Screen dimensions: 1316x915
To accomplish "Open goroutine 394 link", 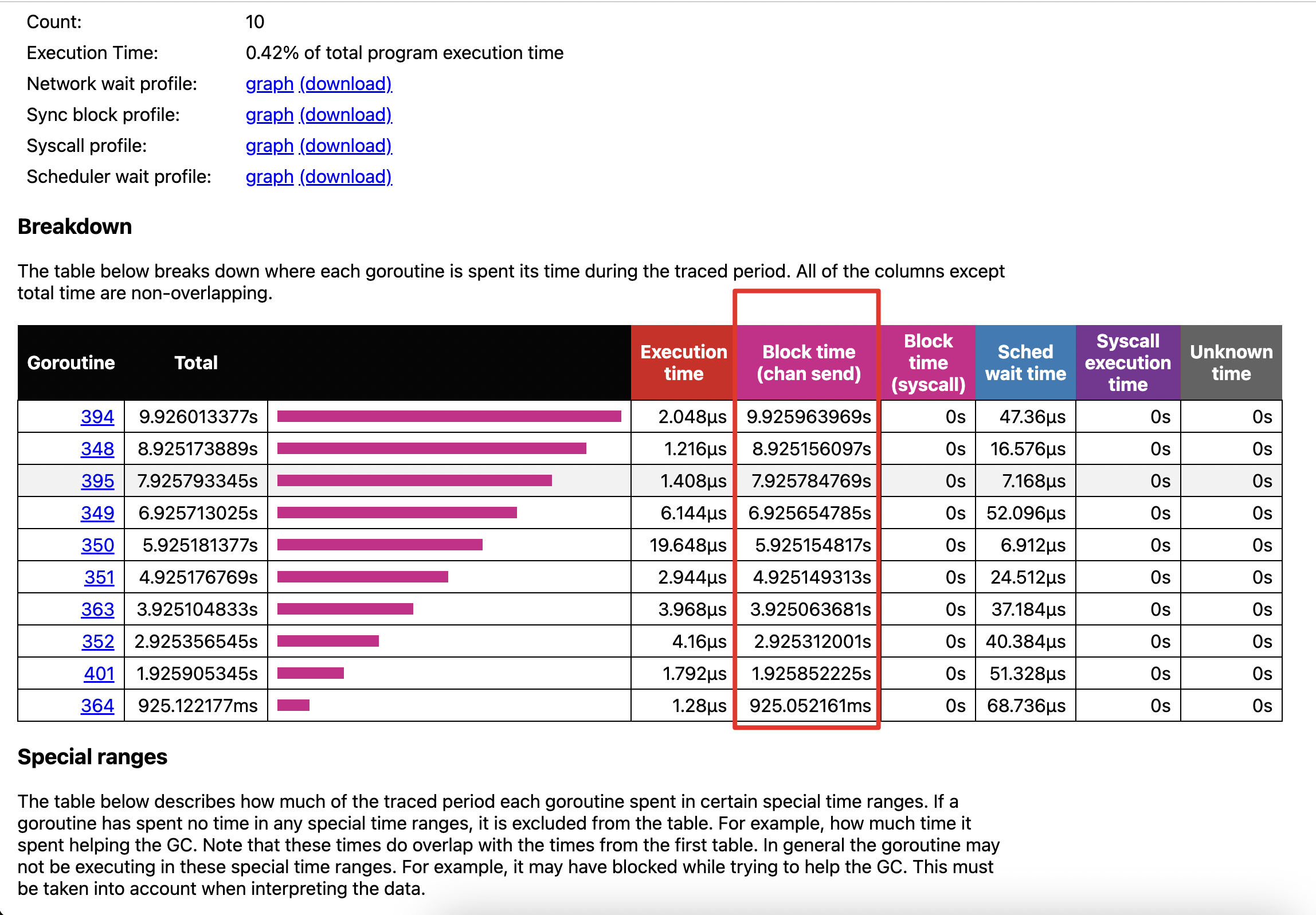I will click(97, 417).
